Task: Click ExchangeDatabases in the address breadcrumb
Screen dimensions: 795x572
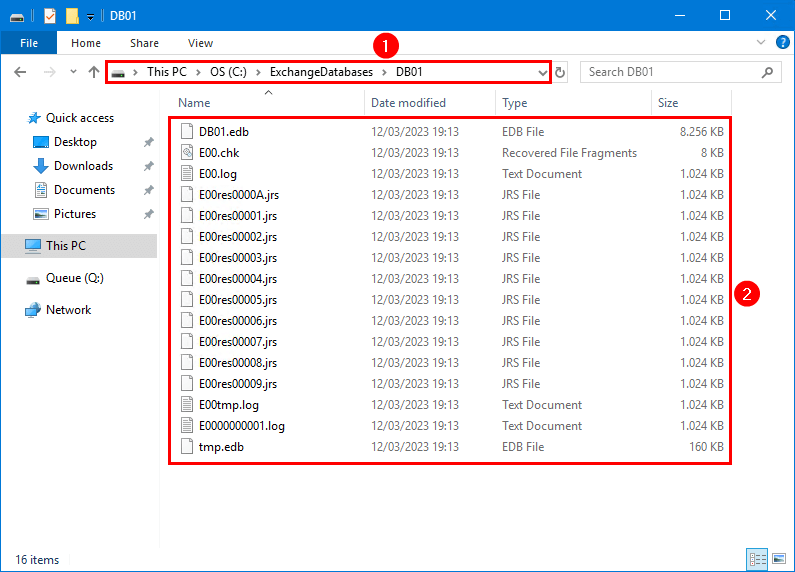Action: coord(321,72)
